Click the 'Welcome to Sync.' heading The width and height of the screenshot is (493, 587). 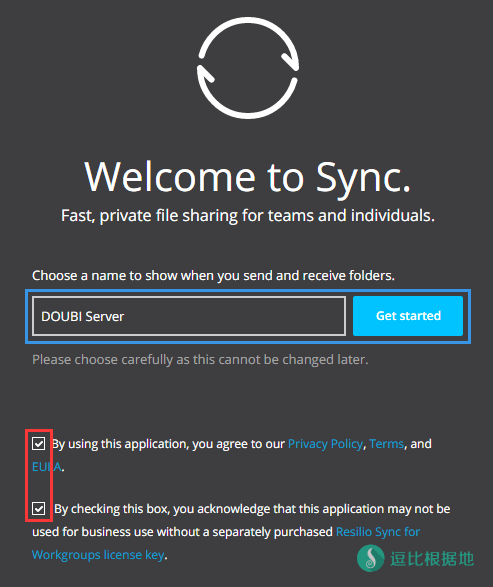pos(247,178)
